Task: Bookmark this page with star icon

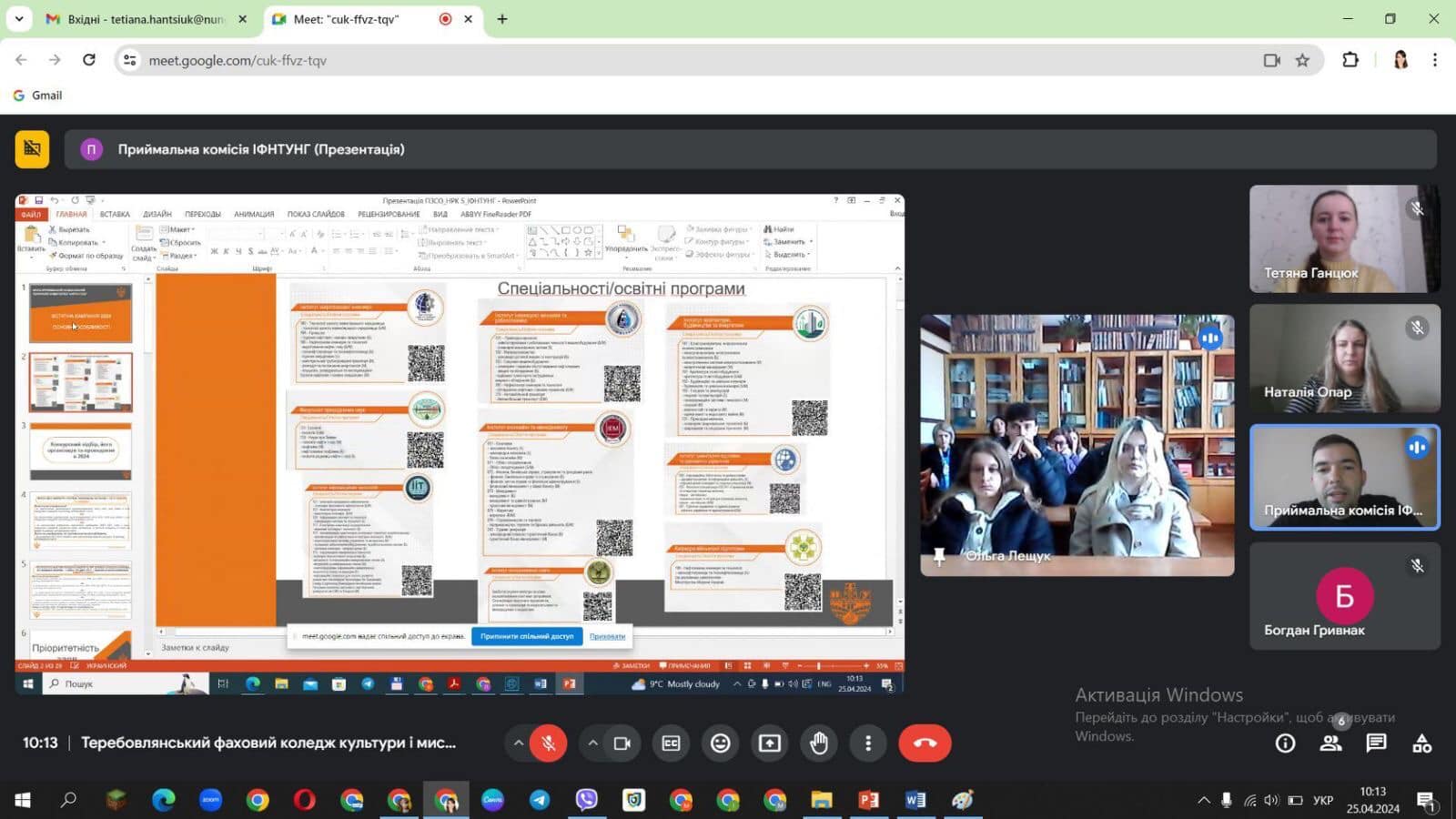Action: click(1302, 60)
